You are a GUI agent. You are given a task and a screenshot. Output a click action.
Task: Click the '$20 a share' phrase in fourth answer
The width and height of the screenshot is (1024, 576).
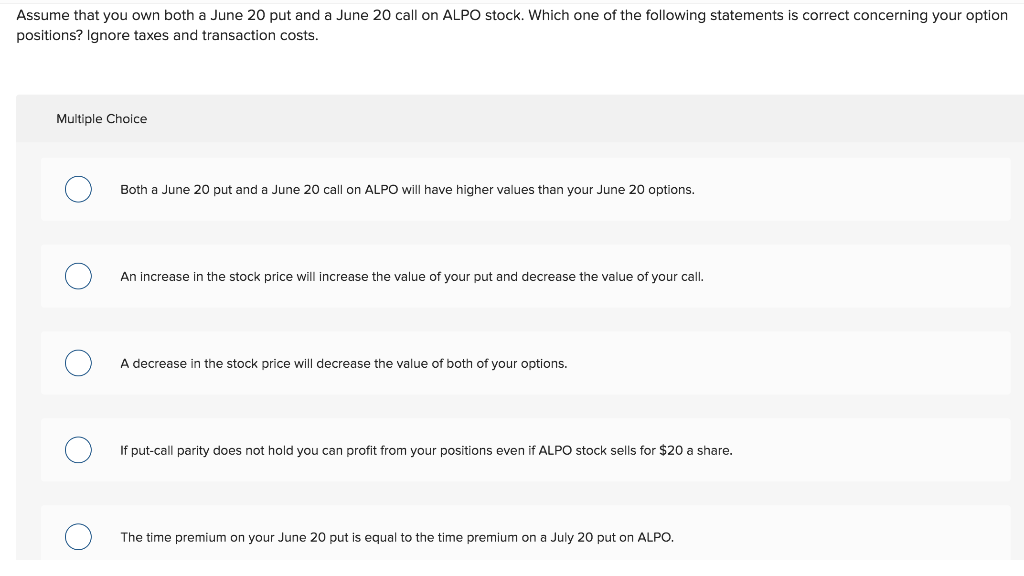696,451
